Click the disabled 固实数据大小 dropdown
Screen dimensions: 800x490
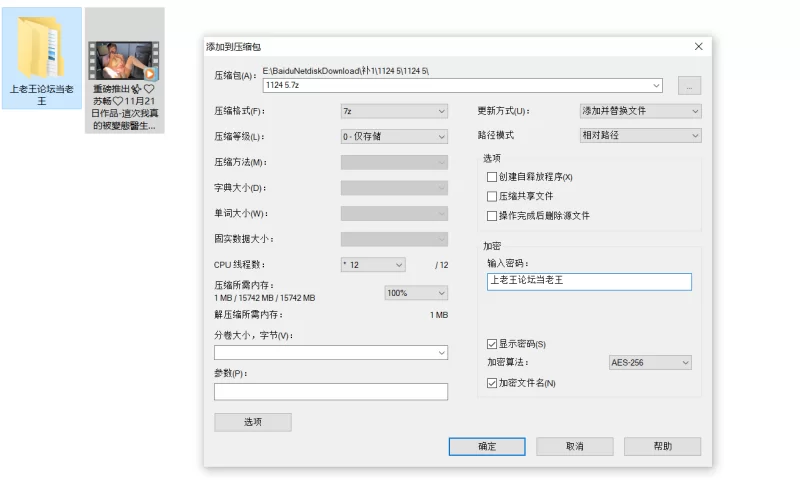pos(394,239)
